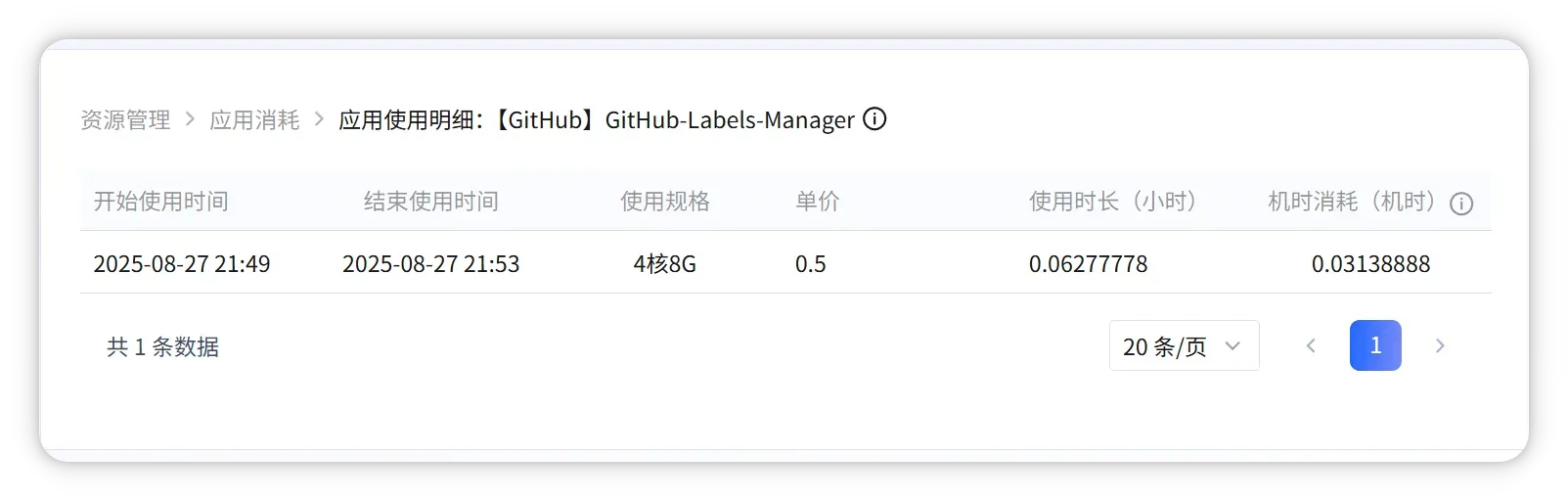Click the 单价 column header
Viewport: 1568px width, 501px height.
click(x=817, y=202)
